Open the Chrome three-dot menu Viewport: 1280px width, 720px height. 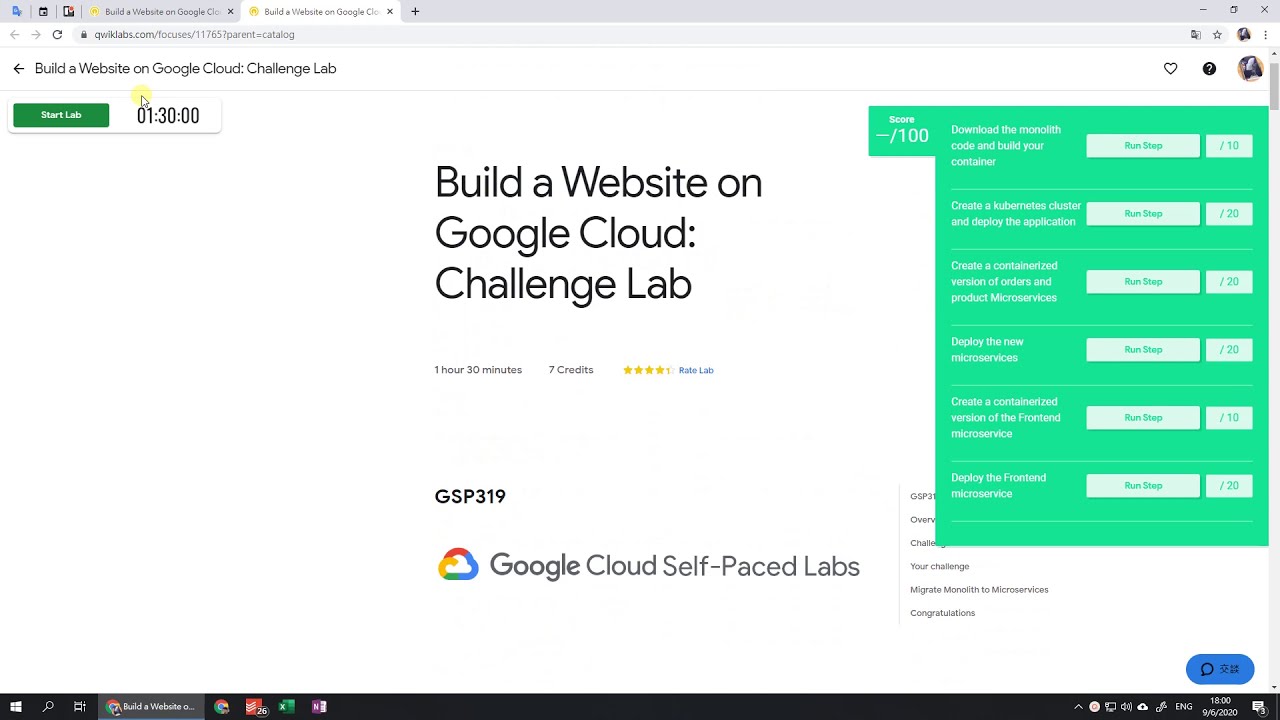(1266, 34)
